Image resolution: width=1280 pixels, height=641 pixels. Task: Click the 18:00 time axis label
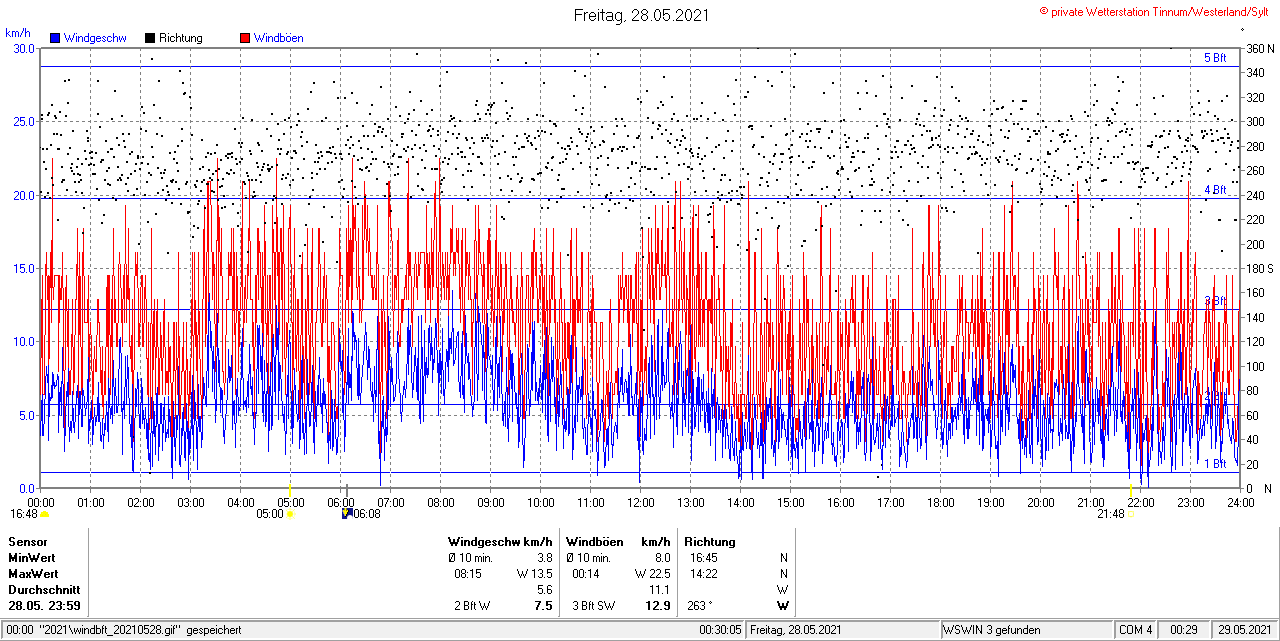point(940,502)
